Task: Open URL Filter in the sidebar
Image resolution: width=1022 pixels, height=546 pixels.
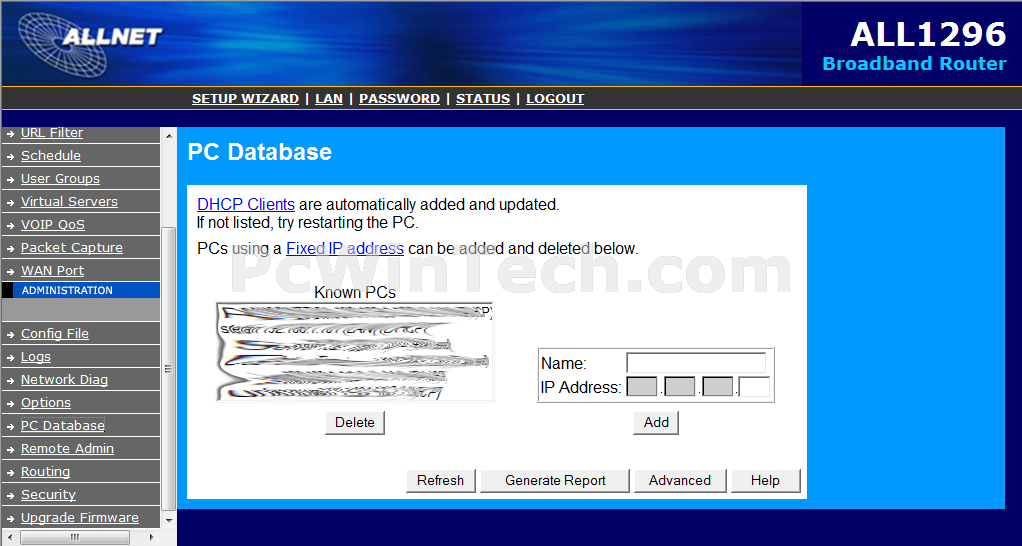Action: pyautogui.click(x=52, y=133)
